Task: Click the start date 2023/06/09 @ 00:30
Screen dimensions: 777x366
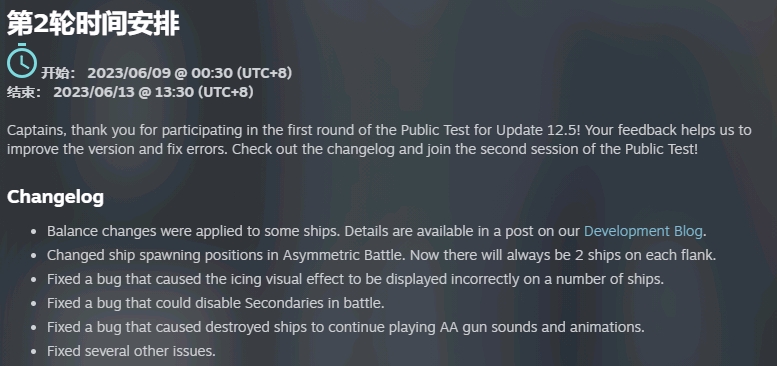Action: (x=160, y=73)
